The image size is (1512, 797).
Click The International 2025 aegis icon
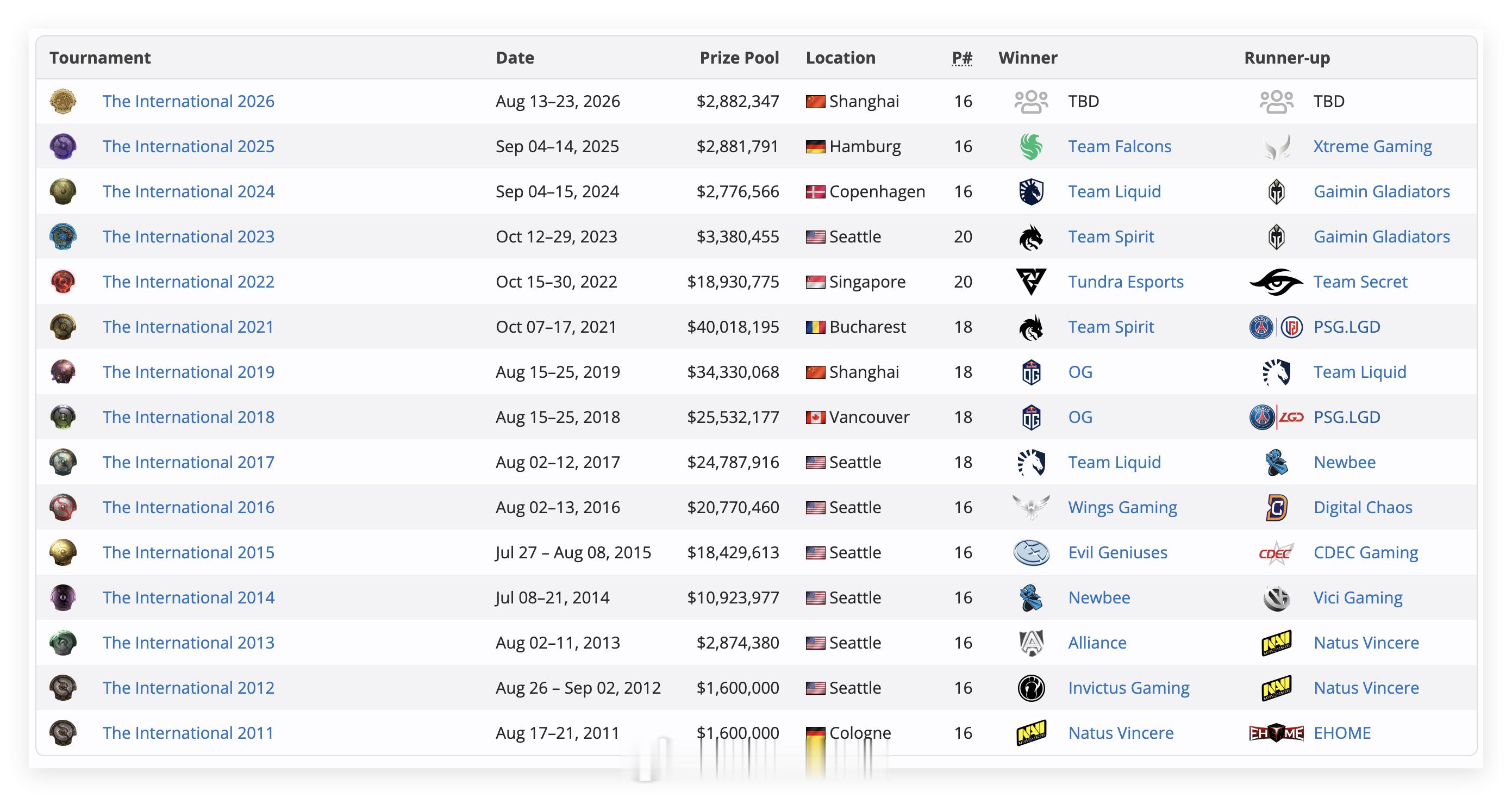63,146
